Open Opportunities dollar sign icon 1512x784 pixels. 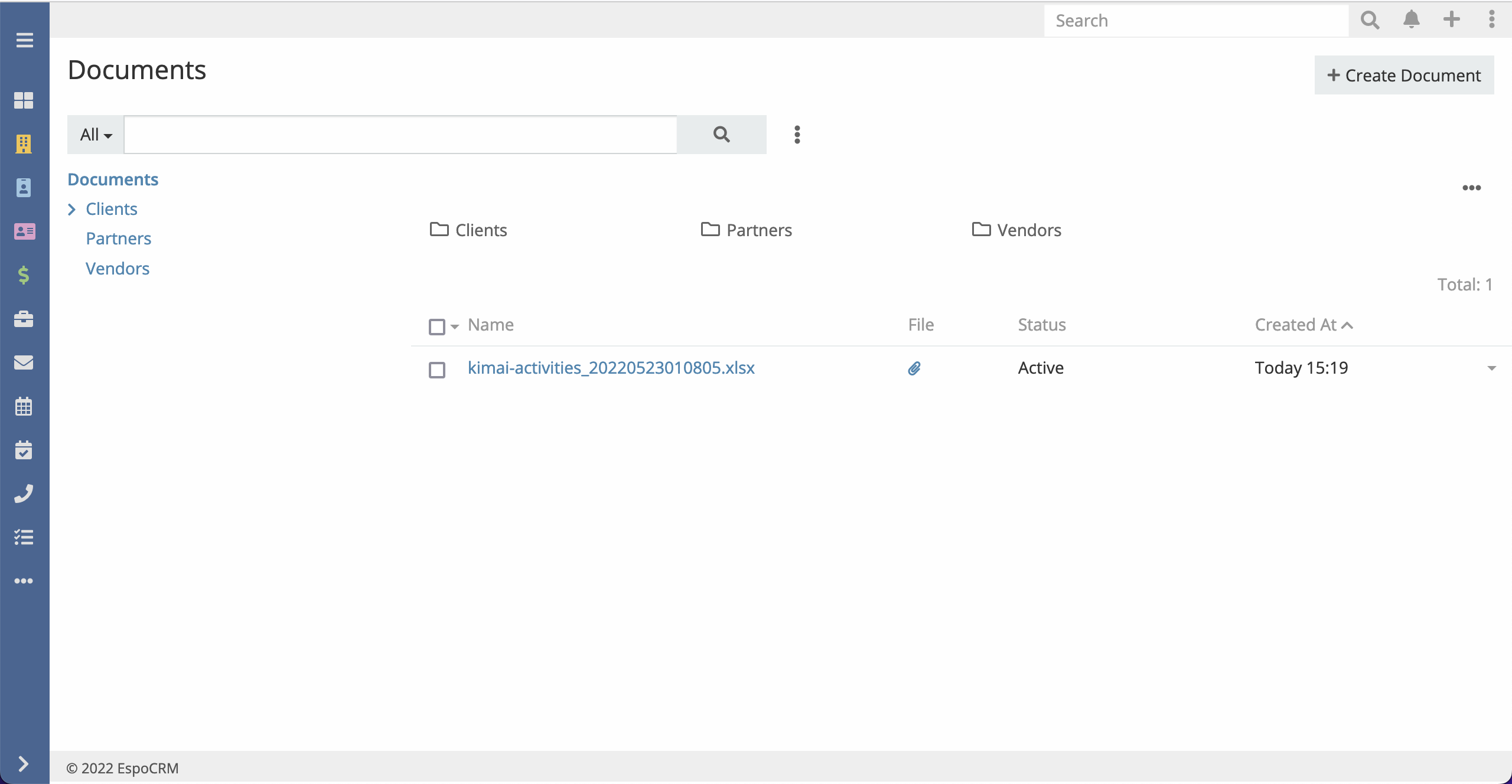24,275
